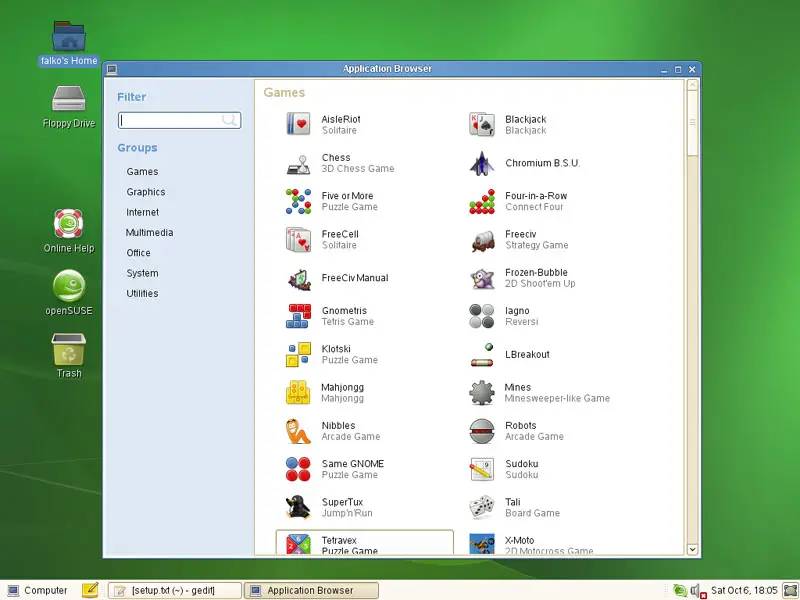Open the Klotski puzzle icon
The image size is (800, 600).
click(298, 354)
